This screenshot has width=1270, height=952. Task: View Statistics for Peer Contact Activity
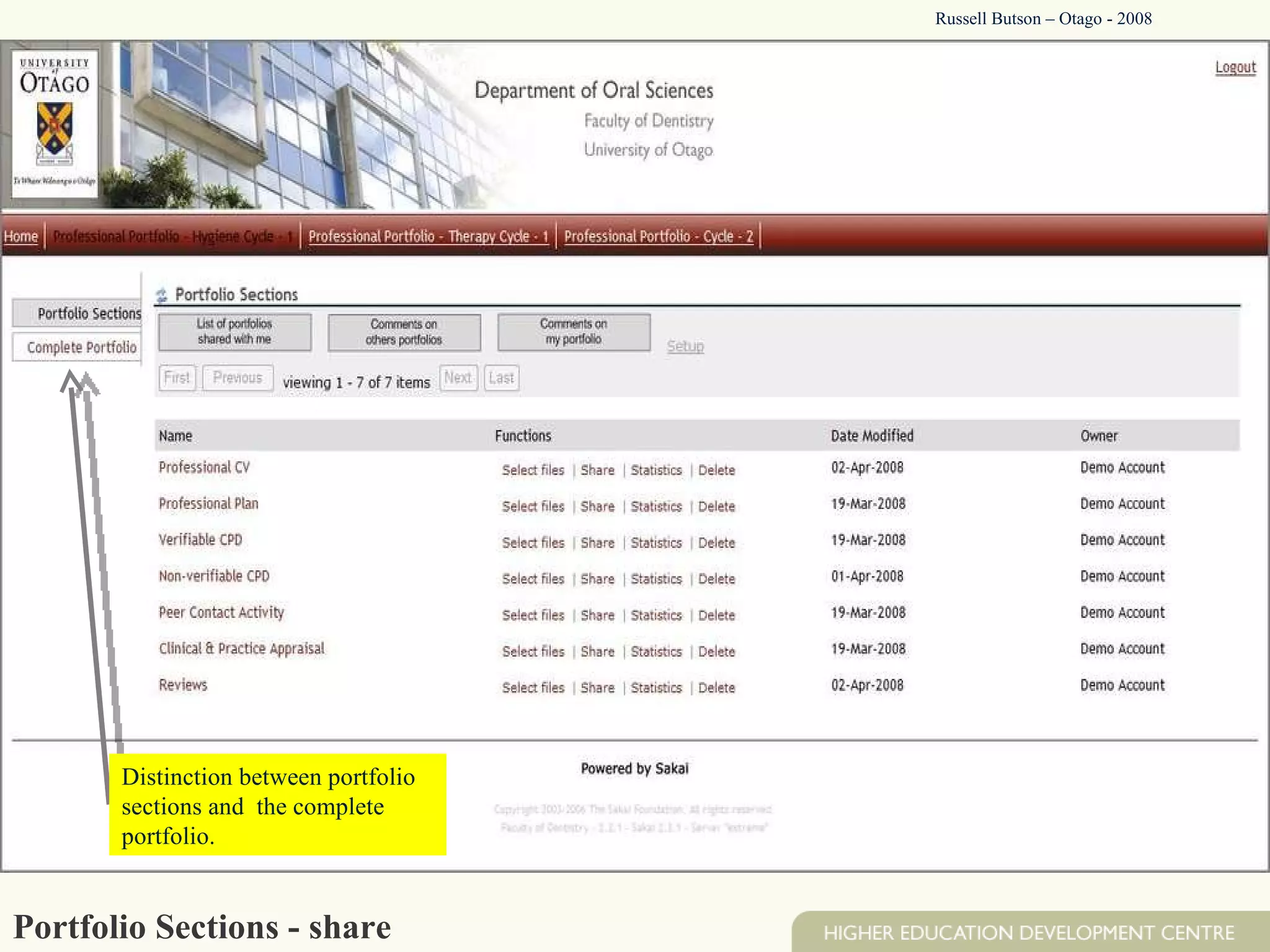(656, 615)
